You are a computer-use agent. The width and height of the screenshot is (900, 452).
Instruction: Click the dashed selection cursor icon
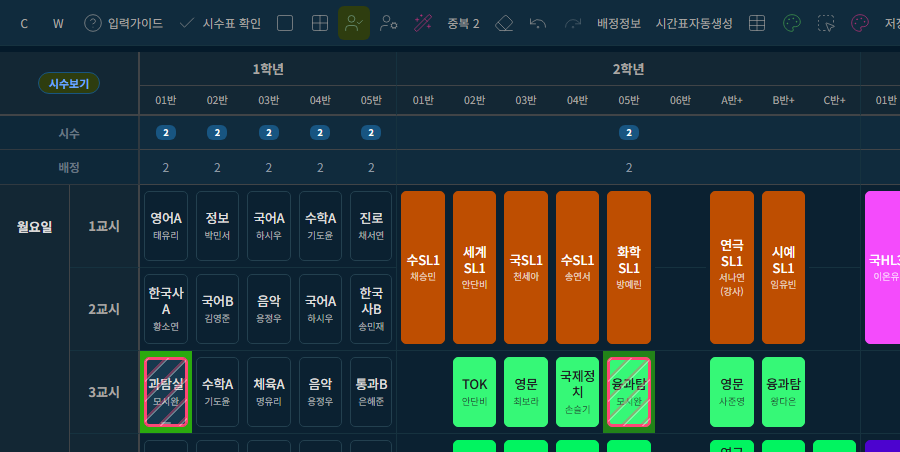click(x=826, y=23)
